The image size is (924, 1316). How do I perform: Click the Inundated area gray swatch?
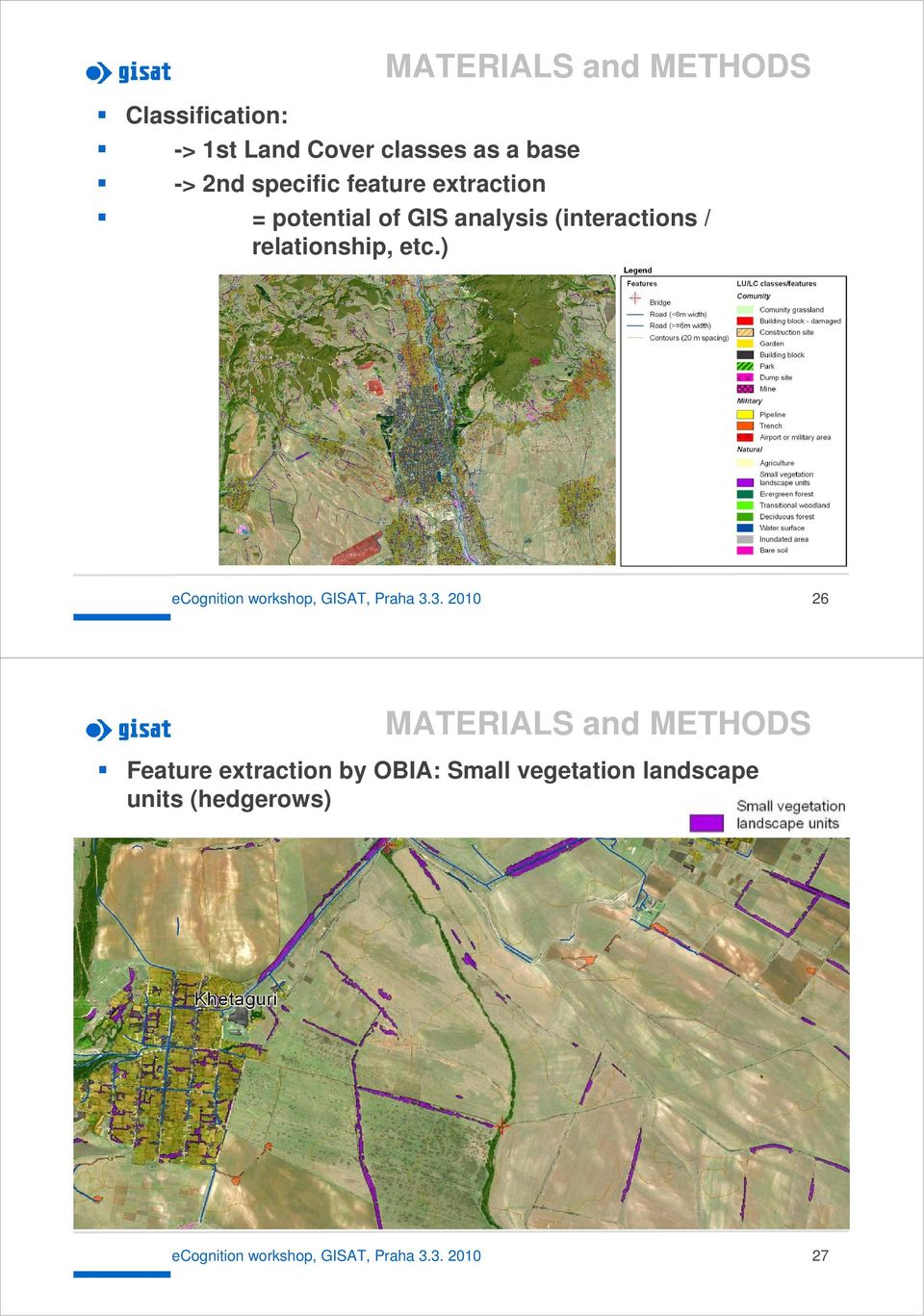[745, 539]
